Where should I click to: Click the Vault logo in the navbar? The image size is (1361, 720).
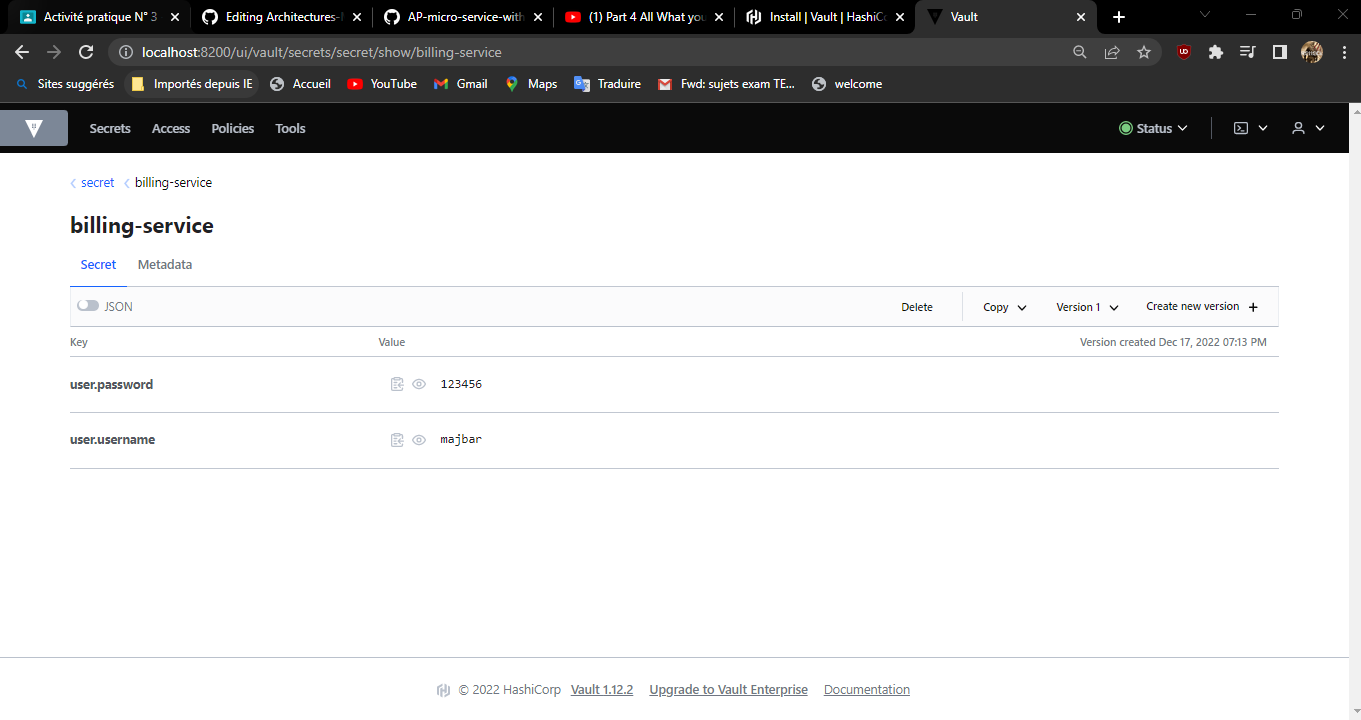[x=34, y=127]
